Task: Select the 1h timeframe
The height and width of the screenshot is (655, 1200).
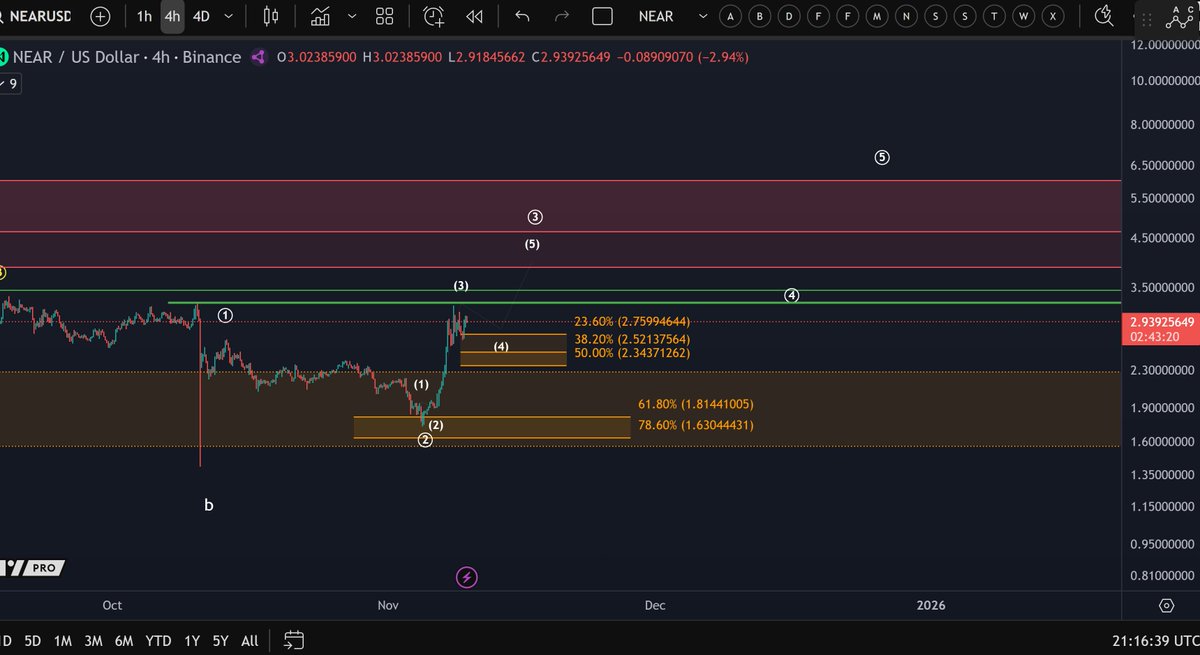Action: pos(145,16)
